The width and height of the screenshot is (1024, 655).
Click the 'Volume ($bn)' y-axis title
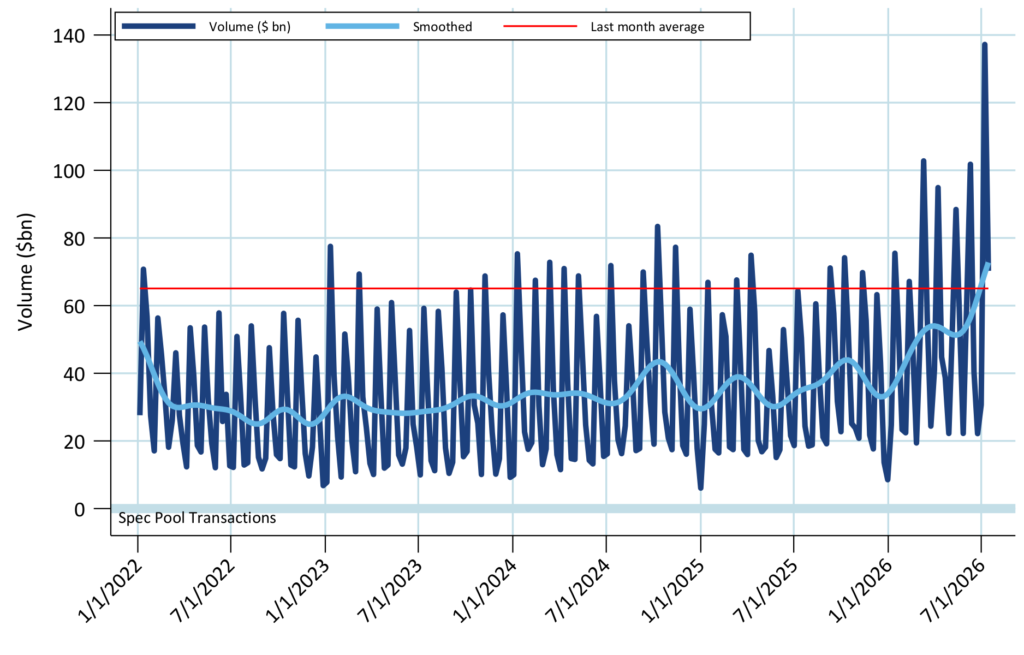coord(25,272)
